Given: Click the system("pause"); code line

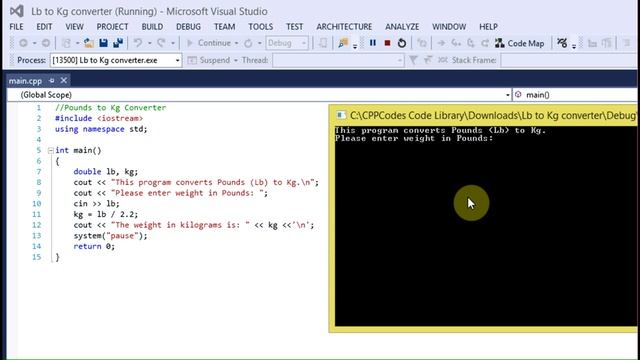Looking at the screenshot, I should (110, 236).
